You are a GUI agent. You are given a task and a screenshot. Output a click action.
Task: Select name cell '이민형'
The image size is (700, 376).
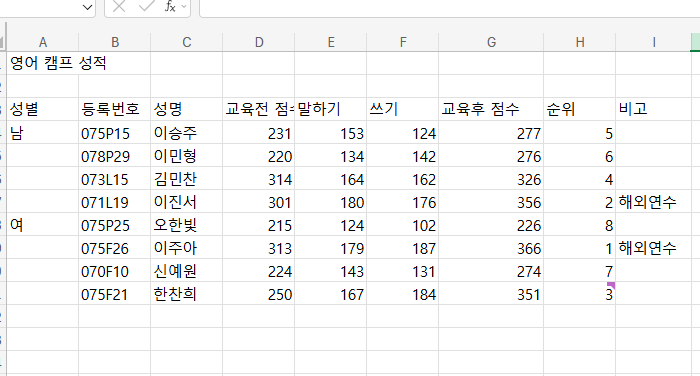tap(187, 156)
